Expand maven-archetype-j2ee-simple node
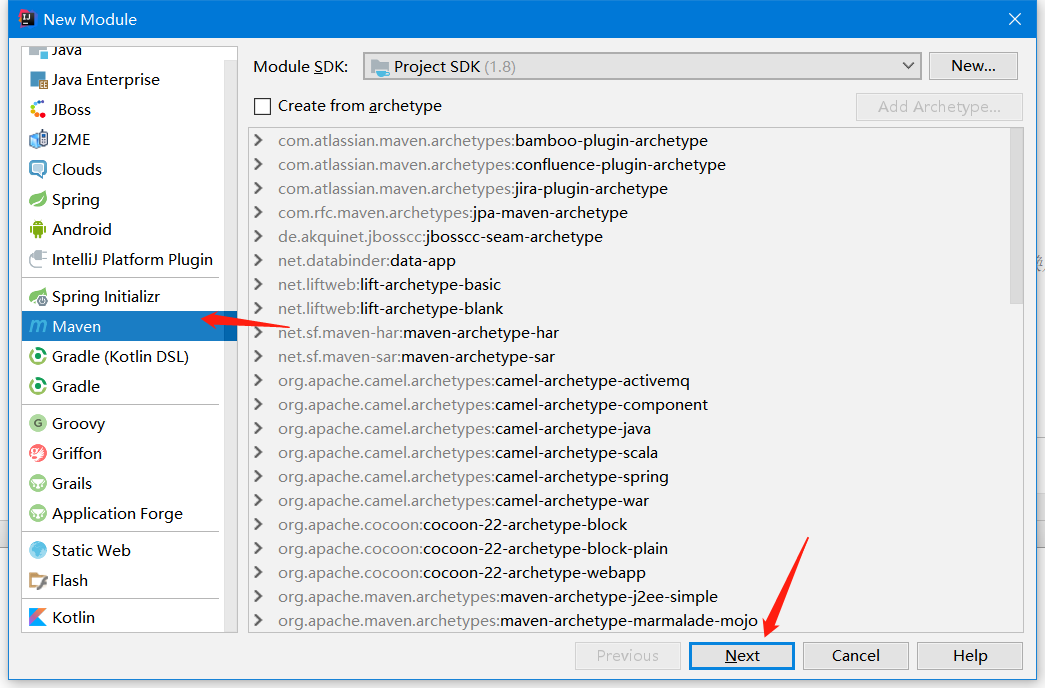The width and height of the screenshot is (1045, 688). (x=259, y=597)
